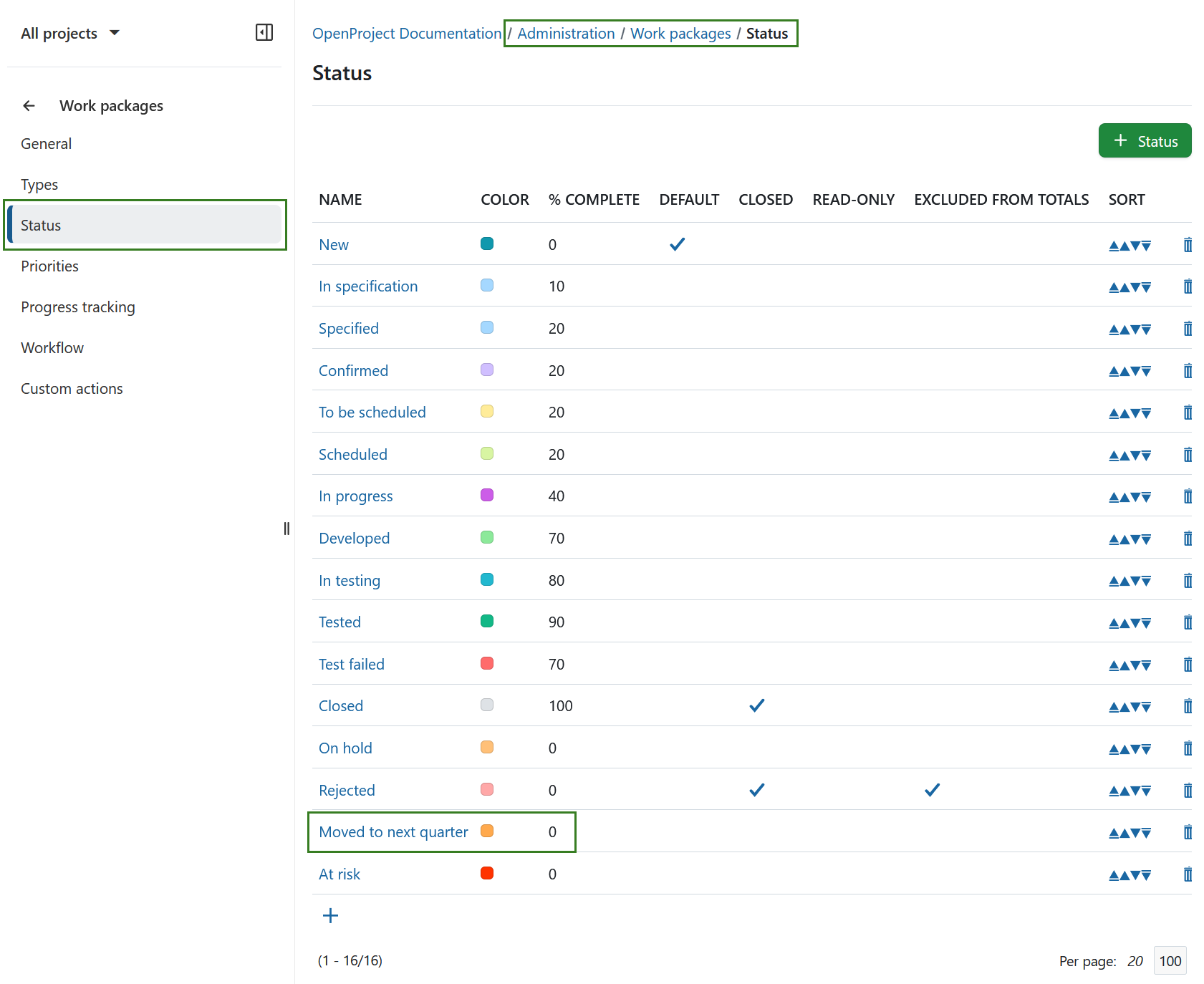Click the "100" per-page option
The height and width of the screenshot is (984, 1204).
click(1170, 960)
